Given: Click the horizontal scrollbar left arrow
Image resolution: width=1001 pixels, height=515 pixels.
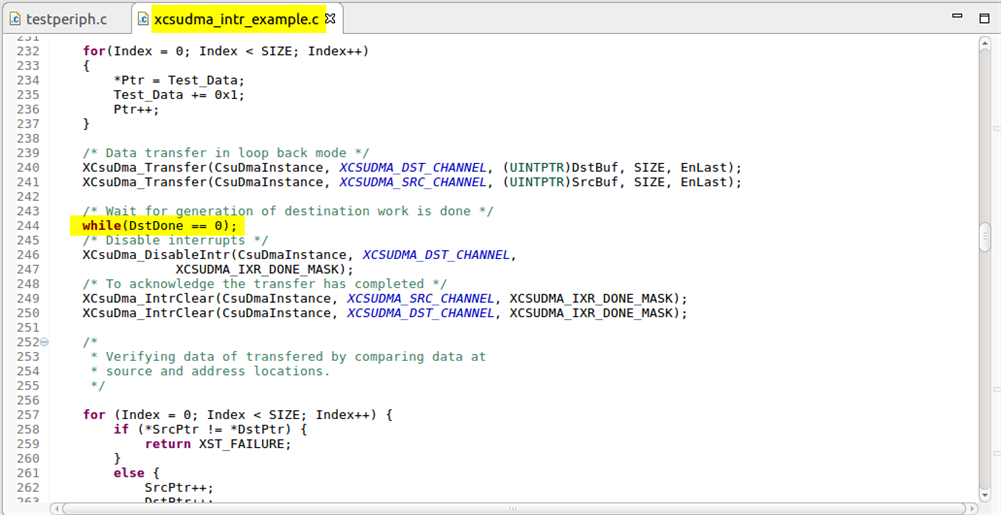Looking at the screenshot, I should (56, 507).
